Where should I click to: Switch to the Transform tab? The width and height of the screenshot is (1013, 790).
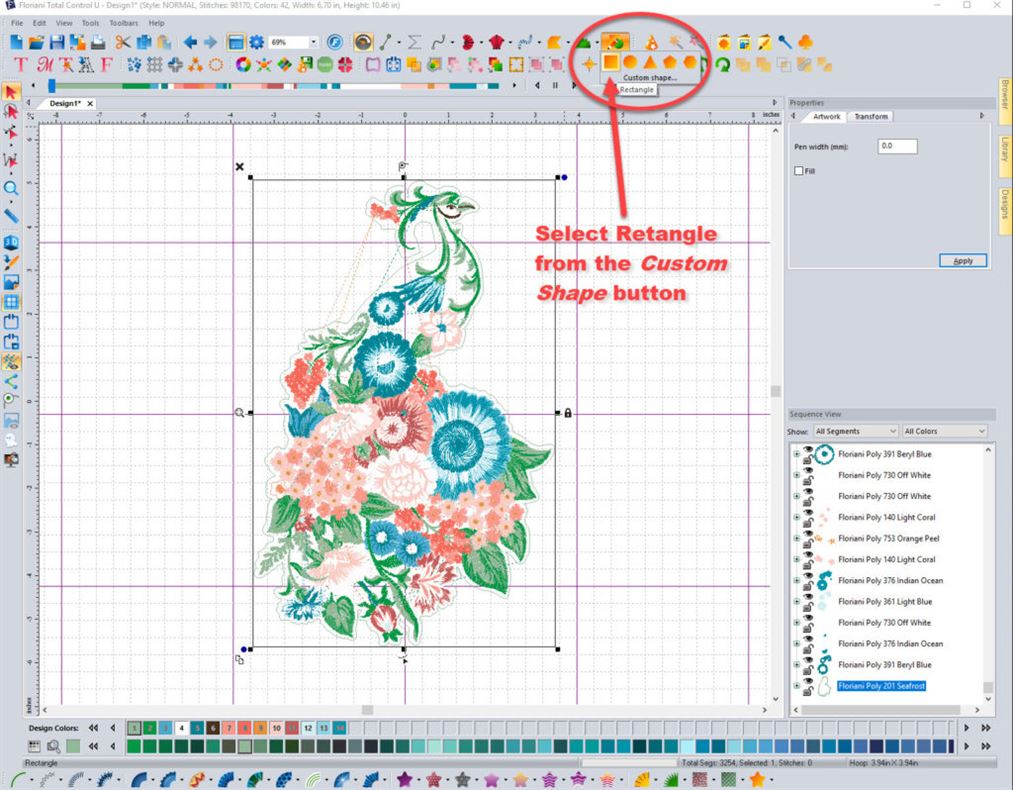(x=870, y=116)
